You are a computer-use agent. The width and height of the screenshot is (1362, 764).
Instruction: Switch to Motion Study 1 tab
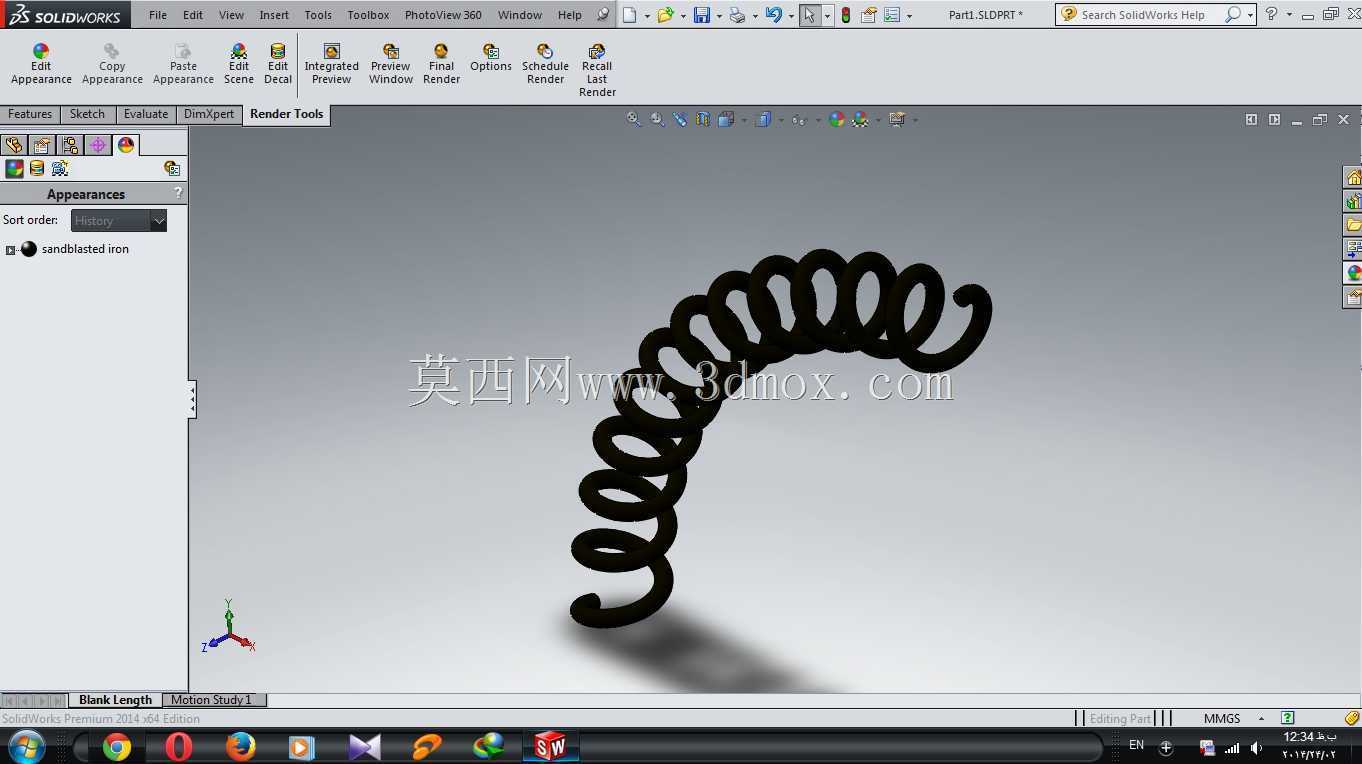[212, 700]
